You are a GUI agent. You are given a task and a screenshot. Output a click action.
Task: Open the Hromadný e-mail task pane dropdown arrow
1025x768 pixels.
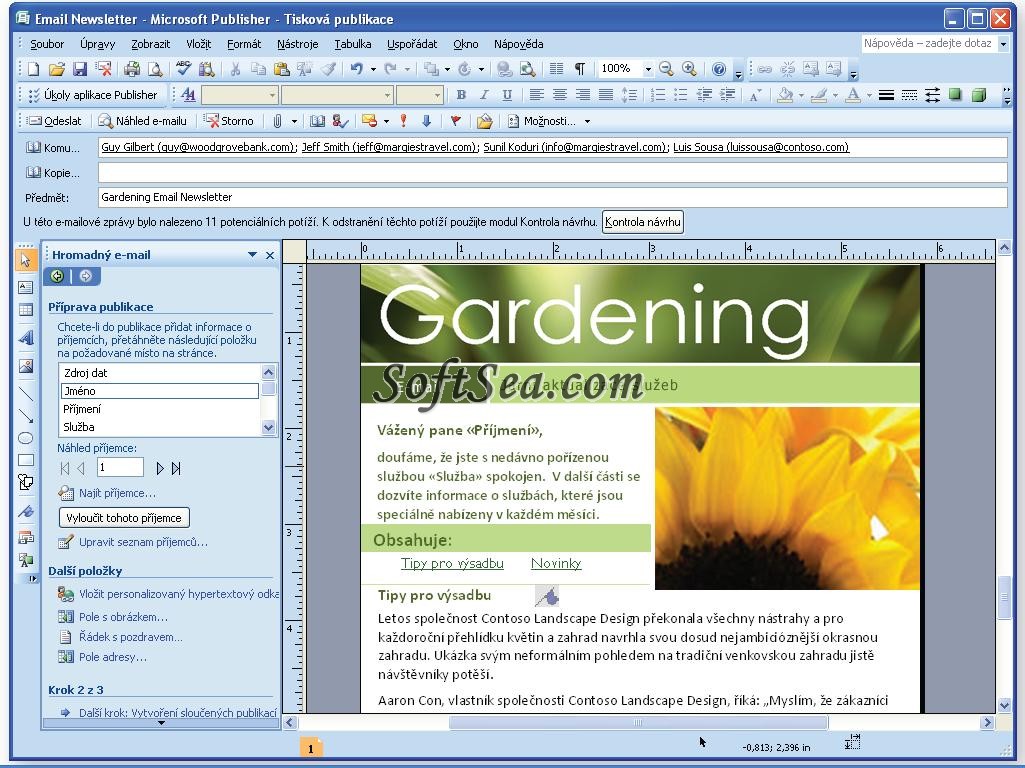(252, 255)
